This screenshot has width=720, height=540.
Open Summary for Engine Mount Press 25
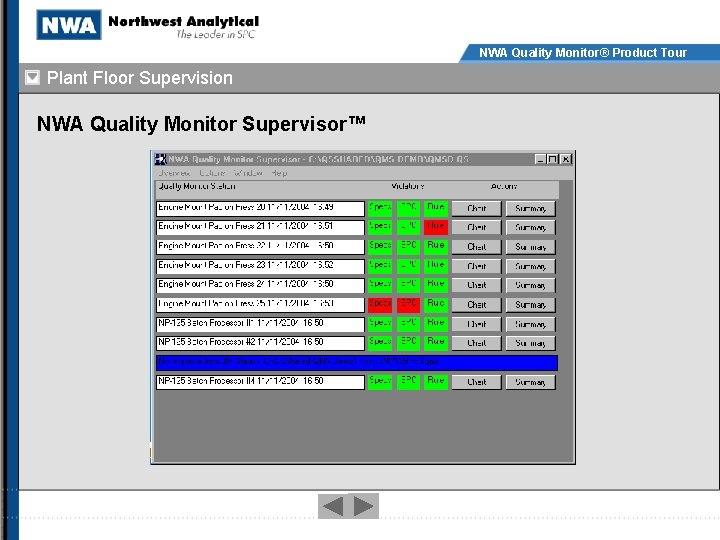point(530,305)
